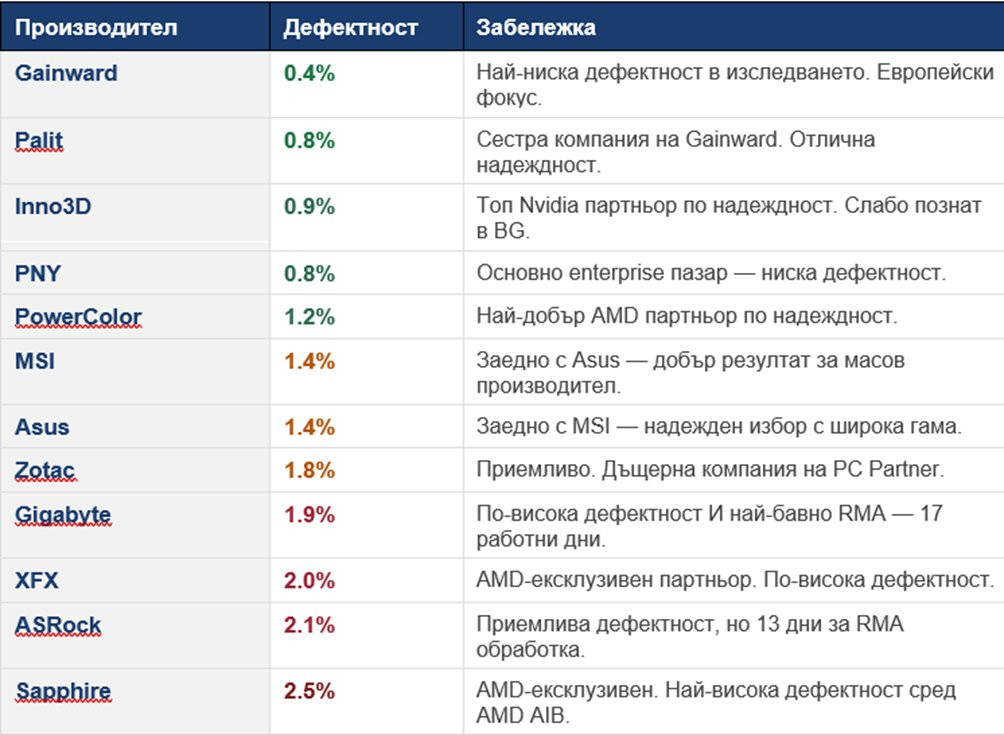Image resolution: width=1004 pixels, height=735 pixels.
Task: Click the ASRock manufacturer name
Action: click(58, 625)
